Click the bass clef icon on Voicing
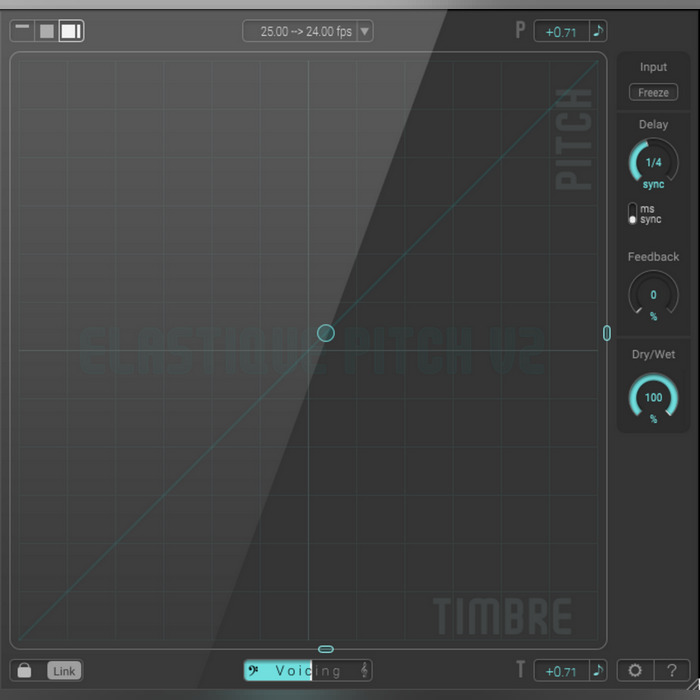Image resolution: width=700 pixels, height=700 pixels. coord(254,671)
